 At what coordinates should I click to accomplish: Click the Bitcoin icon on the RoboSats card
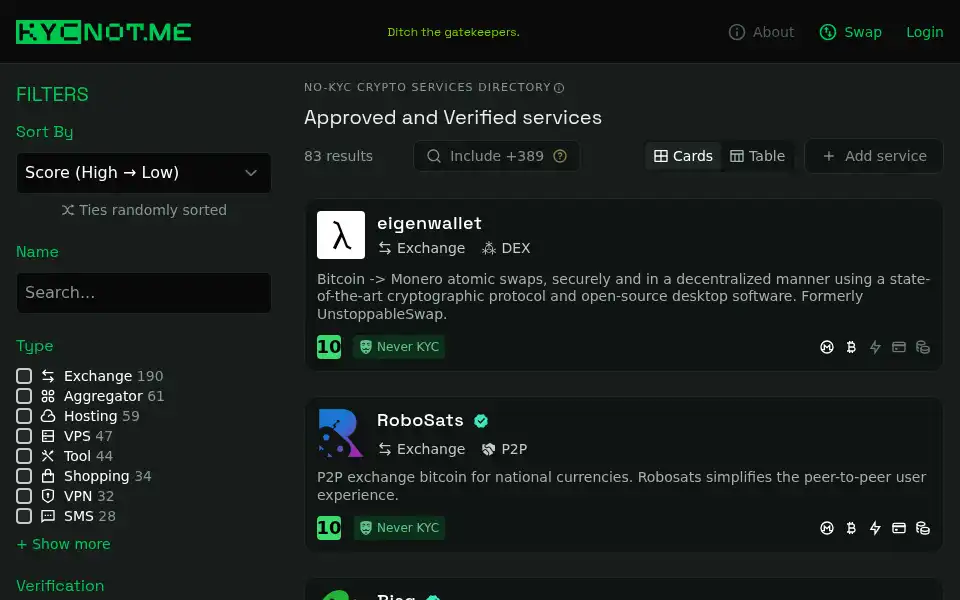tap(851, 528)
